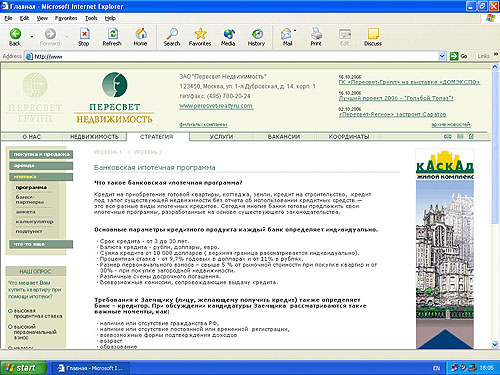Click the уровень 1 breadcrumb

click(108, 152)
